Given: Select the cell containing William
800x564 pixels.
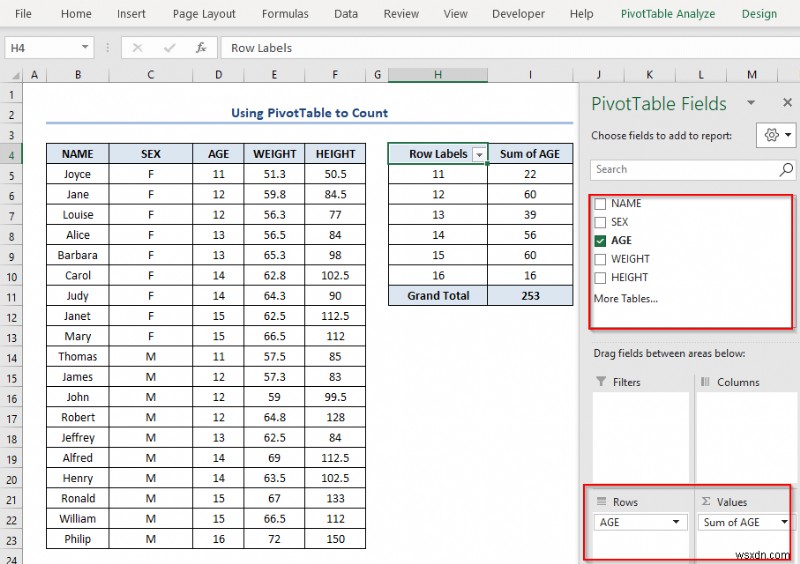Looking at the screenshot, I should click(78, 519).
